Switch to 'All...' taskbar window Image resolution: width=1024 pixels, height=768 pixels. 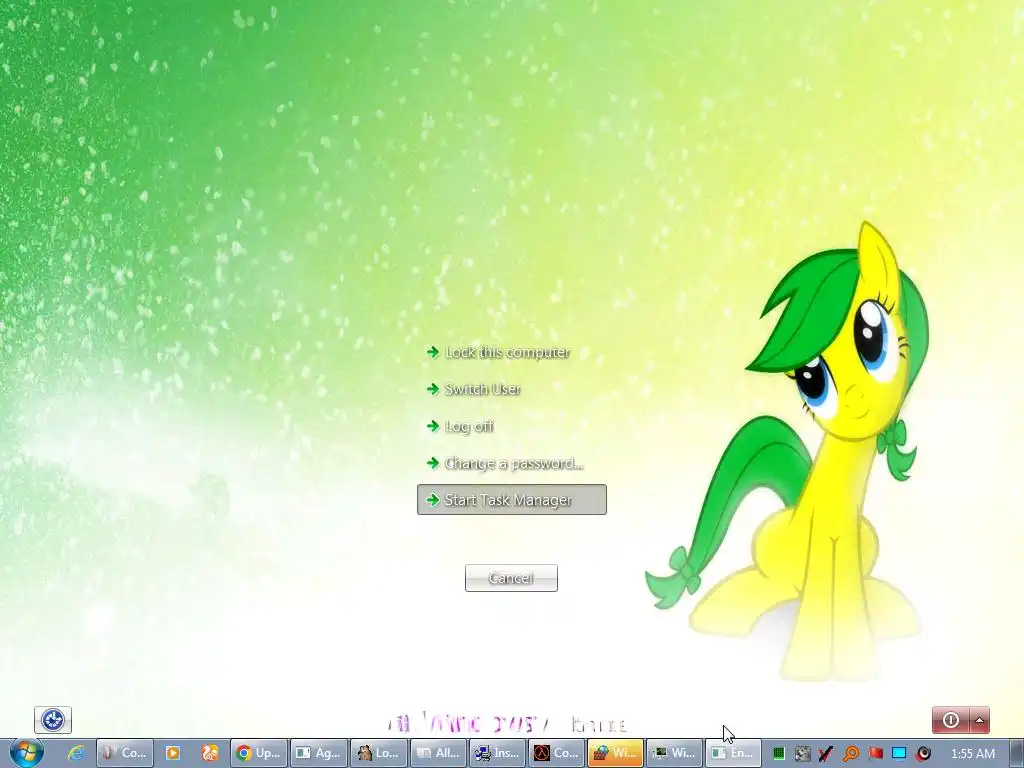[438, 753]
